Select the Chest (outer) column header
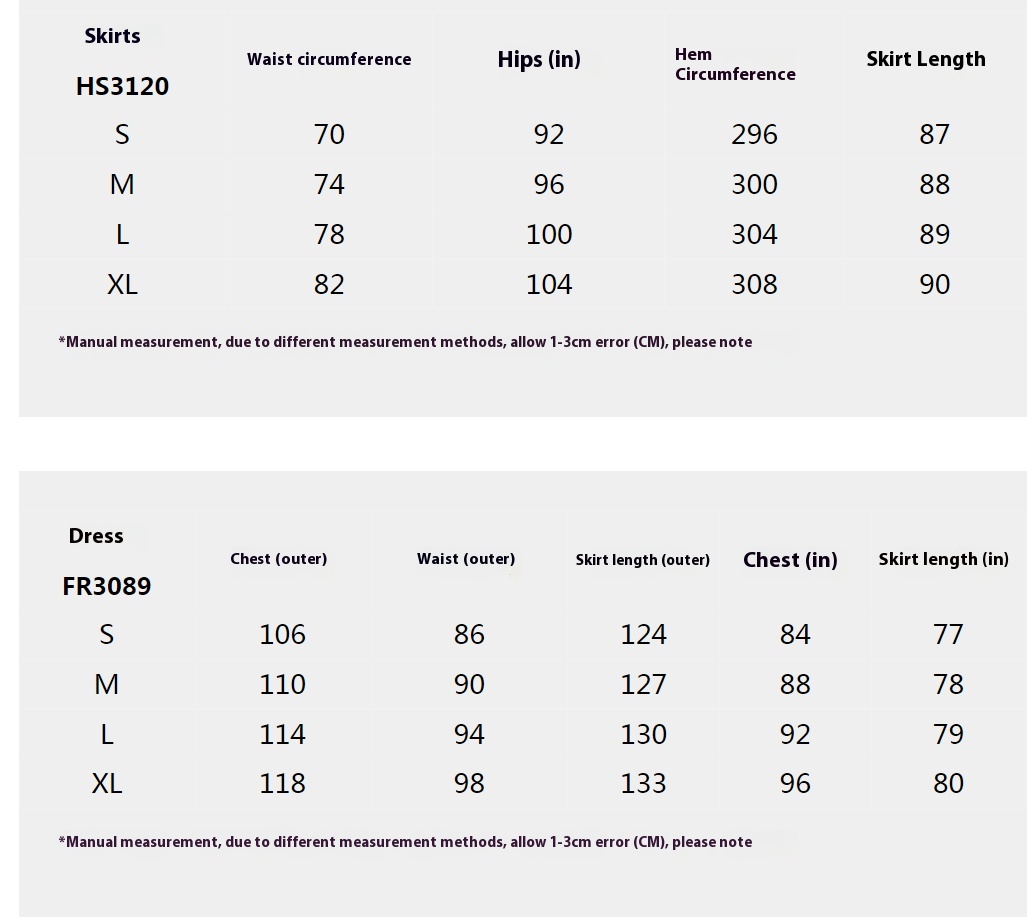The width and height of the screenshot is (1027, 923). pyautogui.click(x=278, y=559)
